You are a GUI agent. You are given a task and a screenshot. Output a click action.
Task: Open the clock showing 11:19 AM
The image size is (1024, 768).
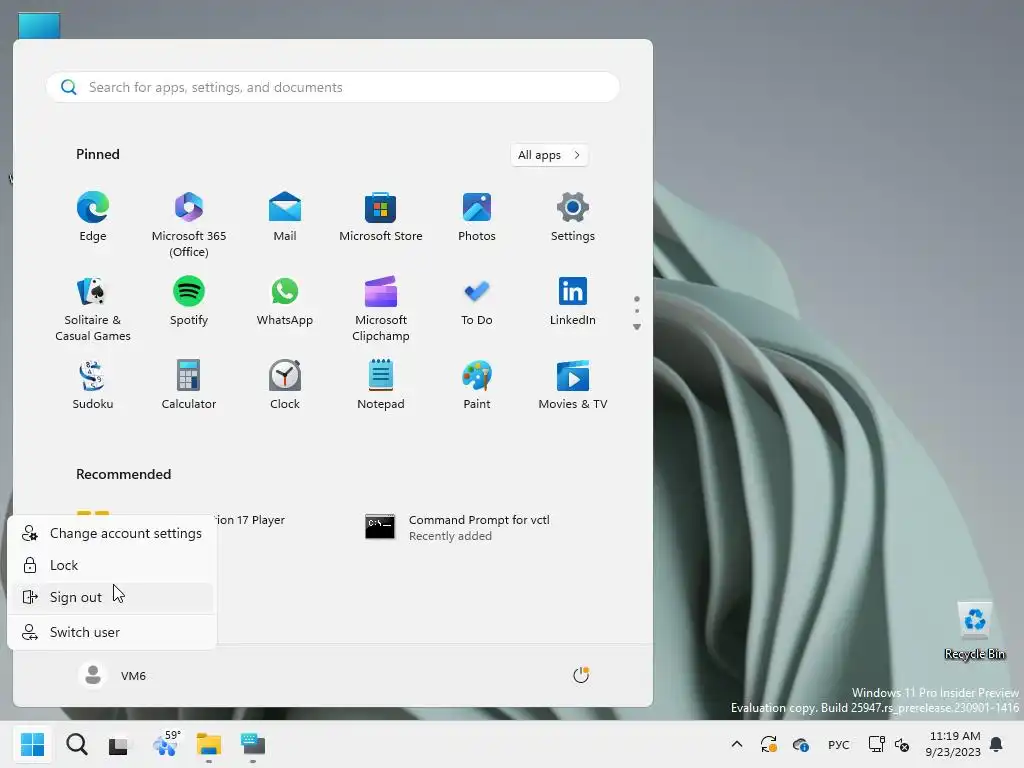(953, 744)
